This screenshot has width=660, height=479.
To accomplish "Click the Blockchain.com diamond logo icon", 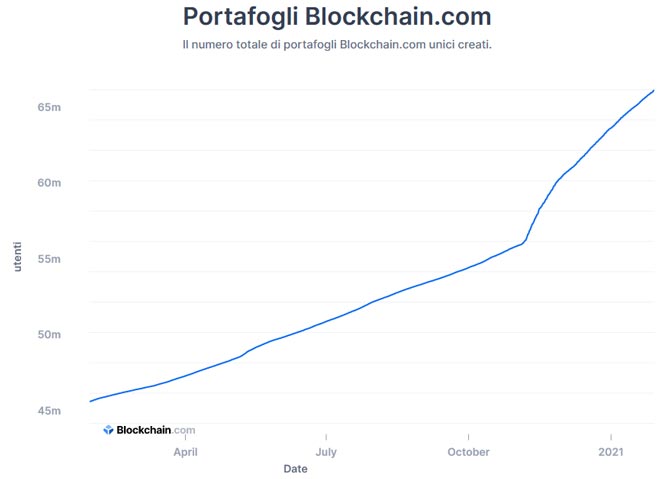I will (108, 430).
